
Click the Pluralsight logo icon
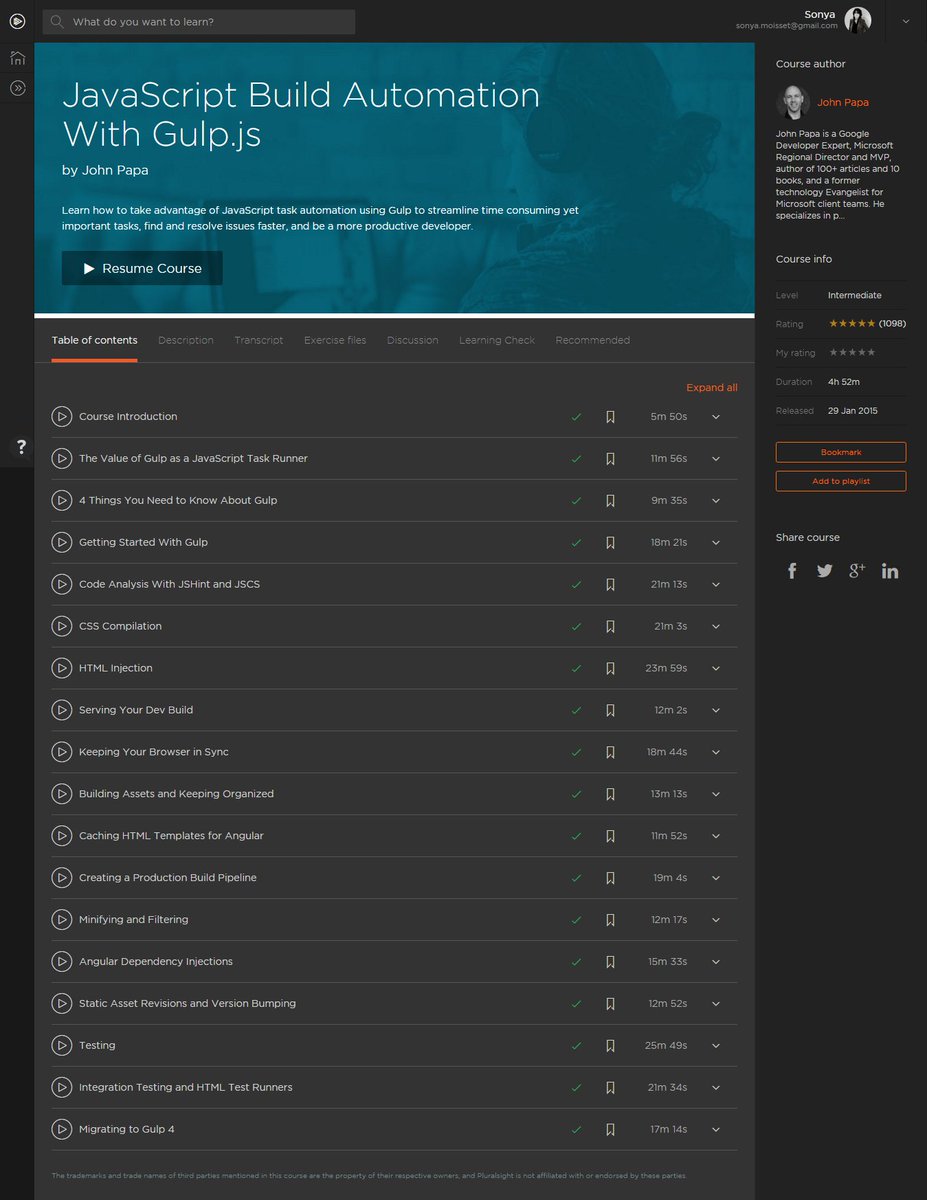click(x=17, y=21)
